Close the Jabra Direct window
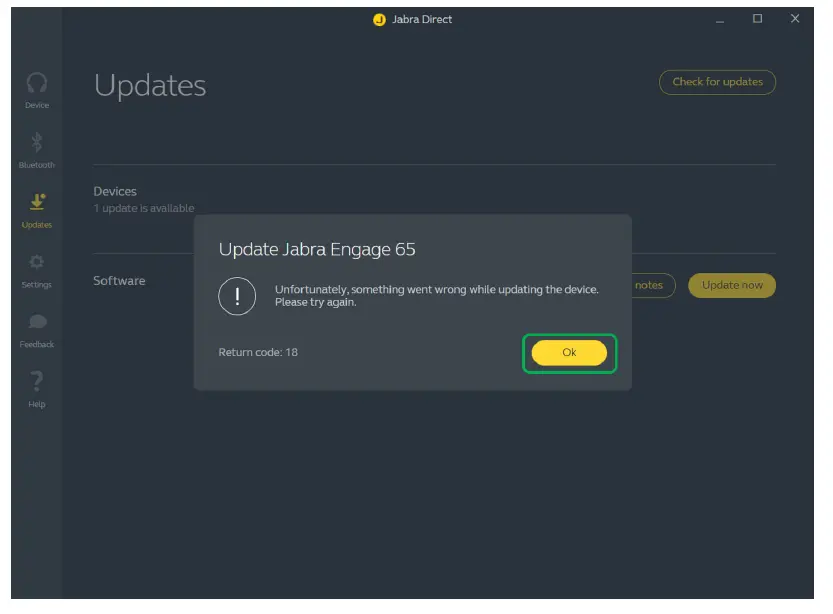The width and height of the screenshot is (833, 614). 795,19
